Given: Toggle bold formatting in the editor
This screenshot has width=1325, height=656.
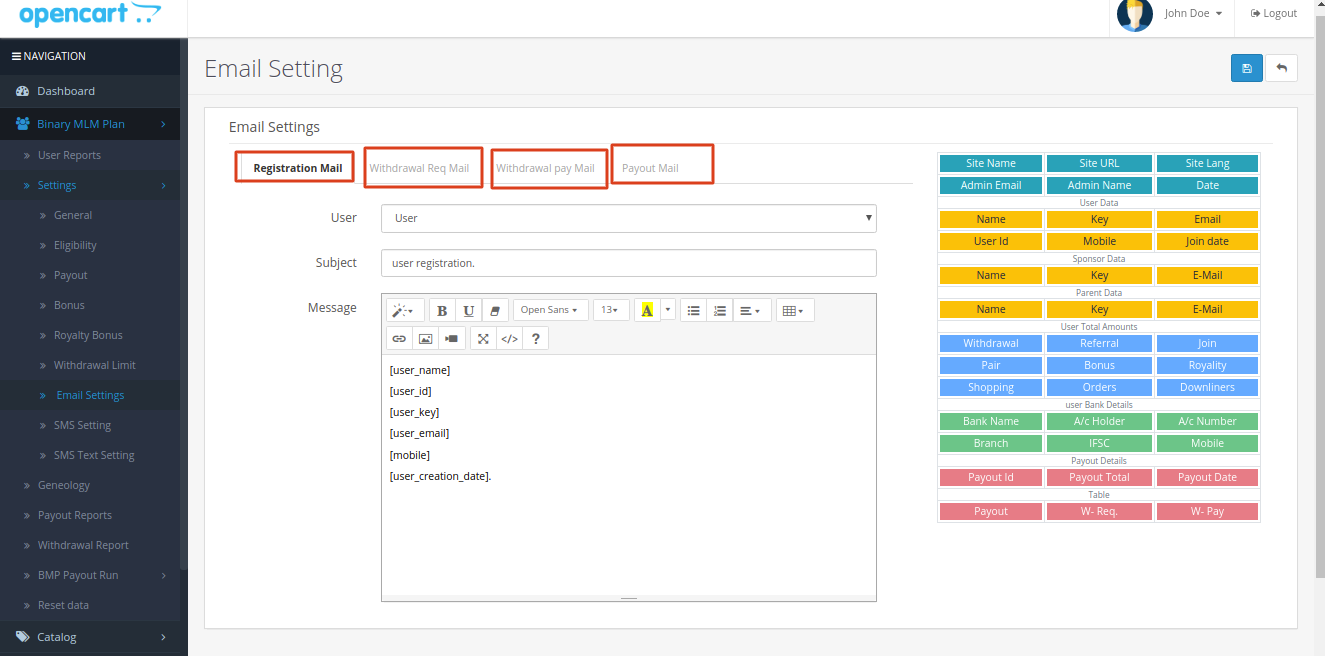Looking at the screenshot, I should pyautogui.click(x=442, y=311).
